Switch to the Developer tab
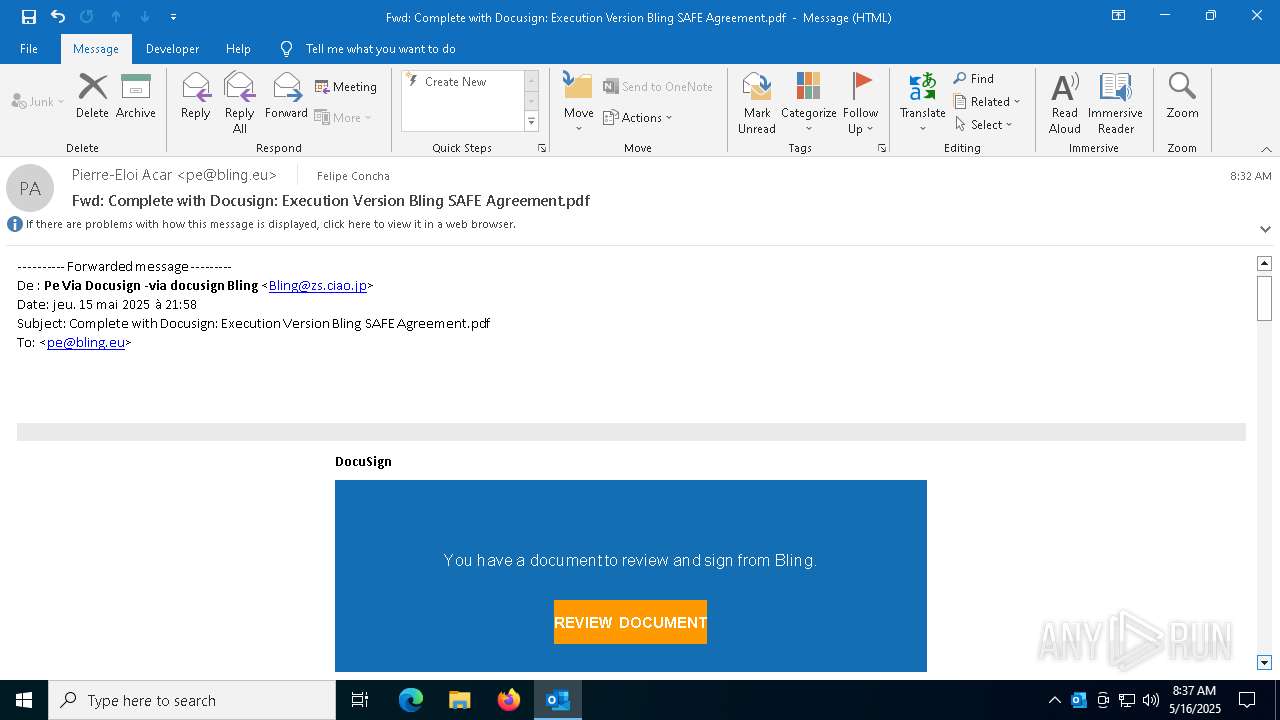The width and height of the screenshot is (1280, 720). (x=172, y=49)
